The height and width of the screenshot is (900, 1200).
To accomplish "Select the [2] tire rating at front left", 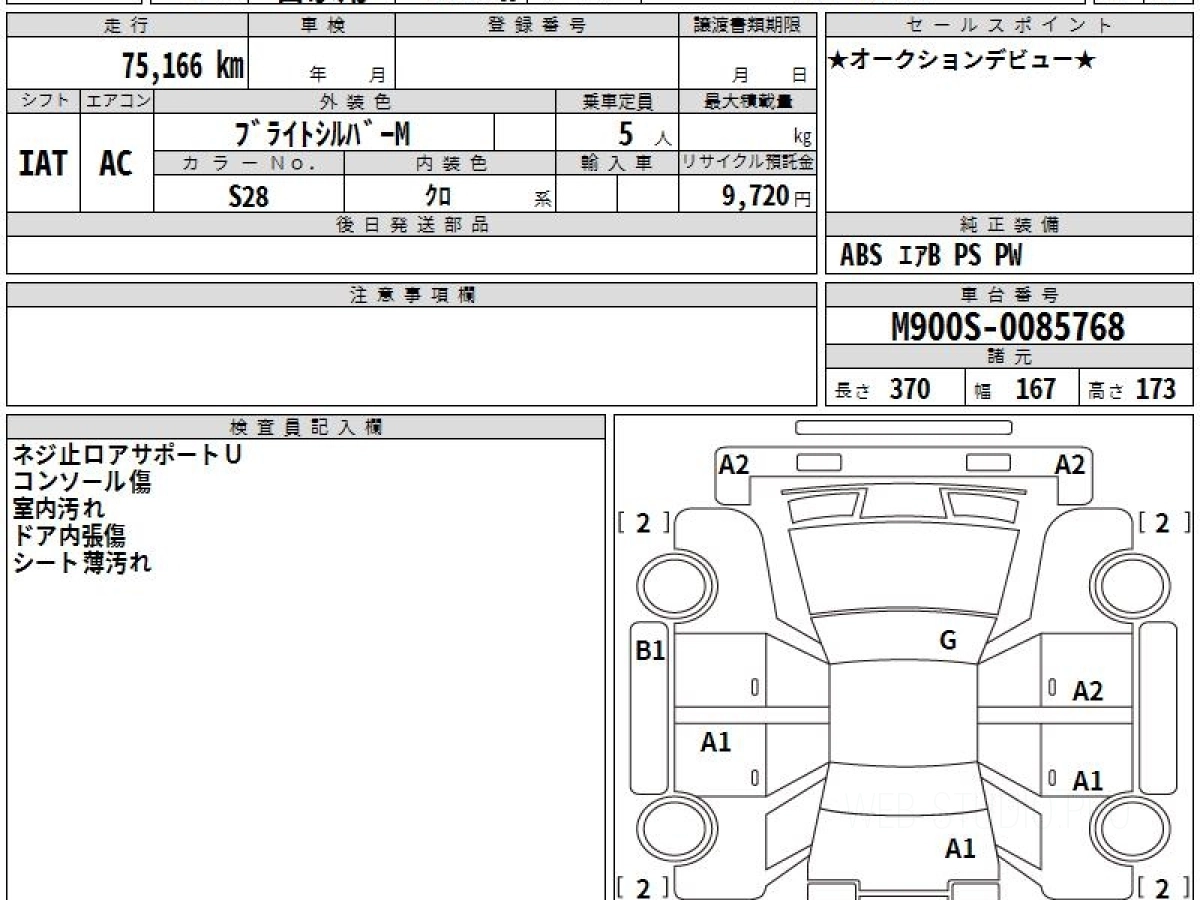I will (643, 522).
